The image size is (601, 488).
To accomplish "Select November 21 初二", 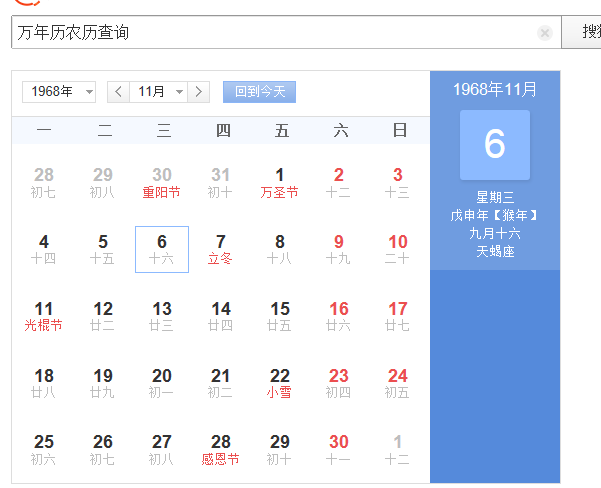I will click(221, 383).
